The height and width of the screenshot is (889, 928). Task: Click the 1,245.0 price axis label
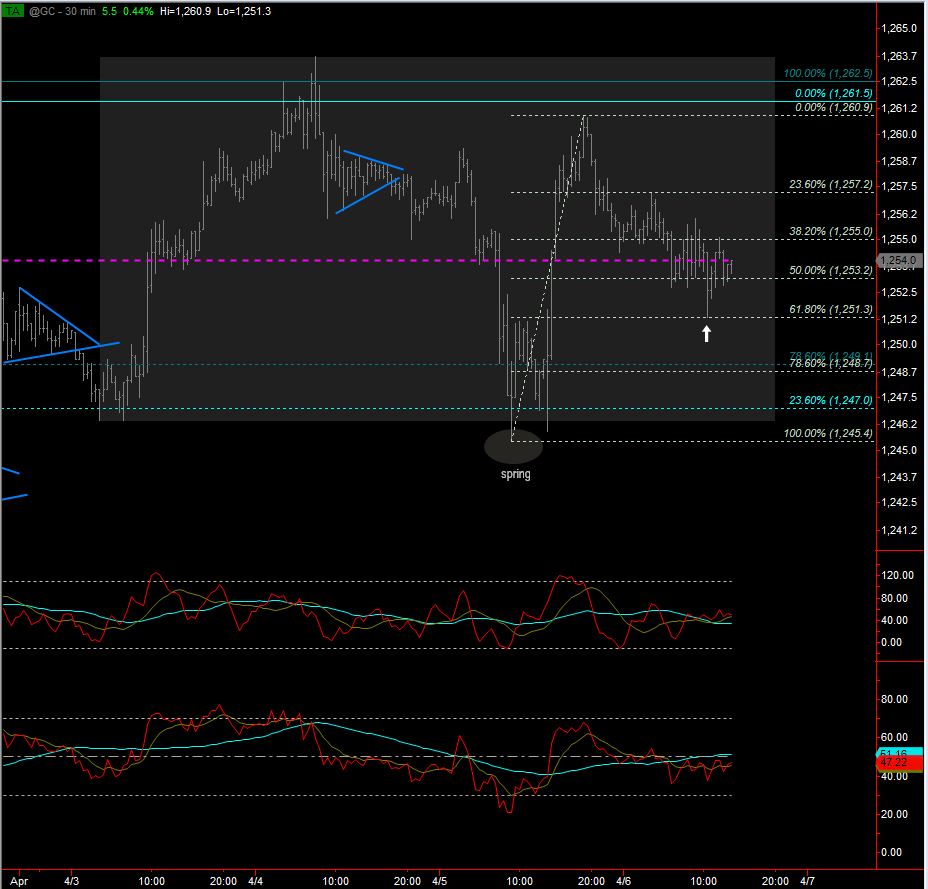899,450
